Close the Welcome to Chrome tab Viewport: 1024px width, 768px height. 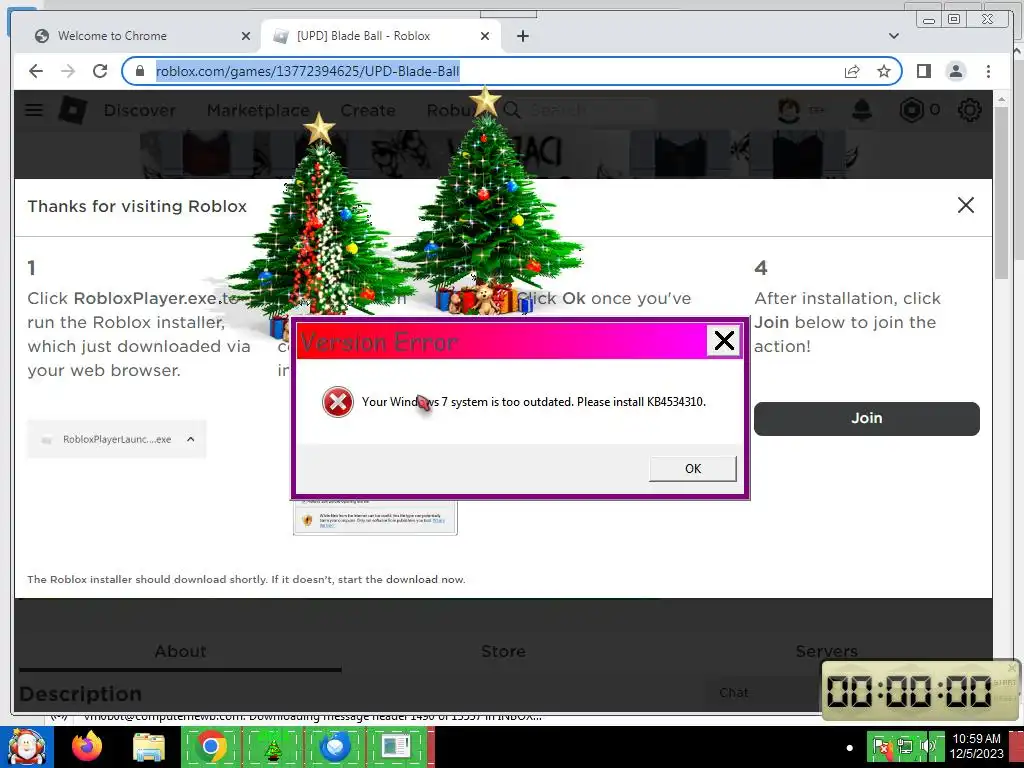(x=246, y=36)
